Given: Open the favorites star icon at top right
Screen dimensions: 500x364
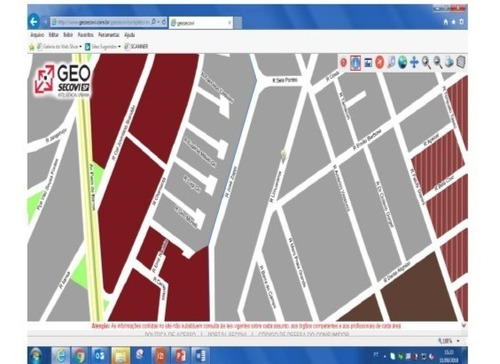Looking at the screenshot, I should pos(454,22).
